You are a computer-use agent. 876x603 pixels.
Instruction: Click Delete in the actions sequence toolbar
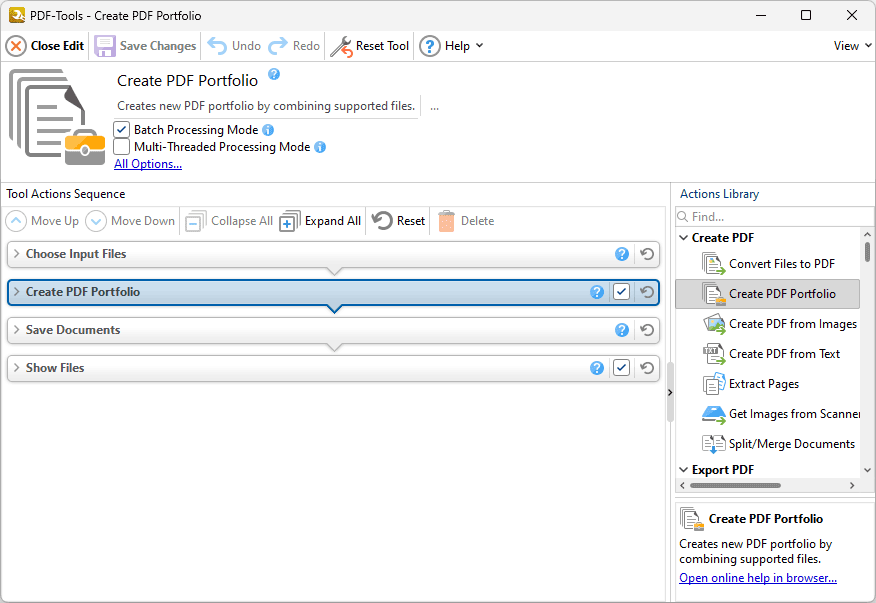[466, 221]
